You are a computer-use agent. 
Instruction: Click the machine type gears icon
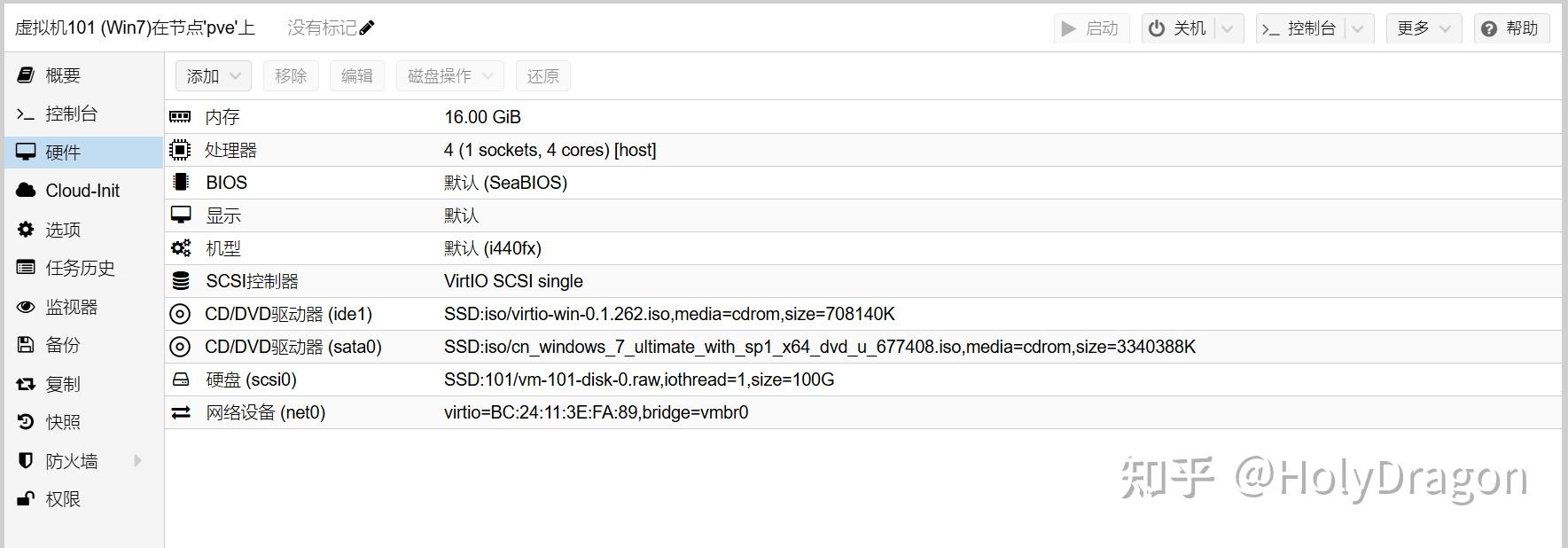180,248
